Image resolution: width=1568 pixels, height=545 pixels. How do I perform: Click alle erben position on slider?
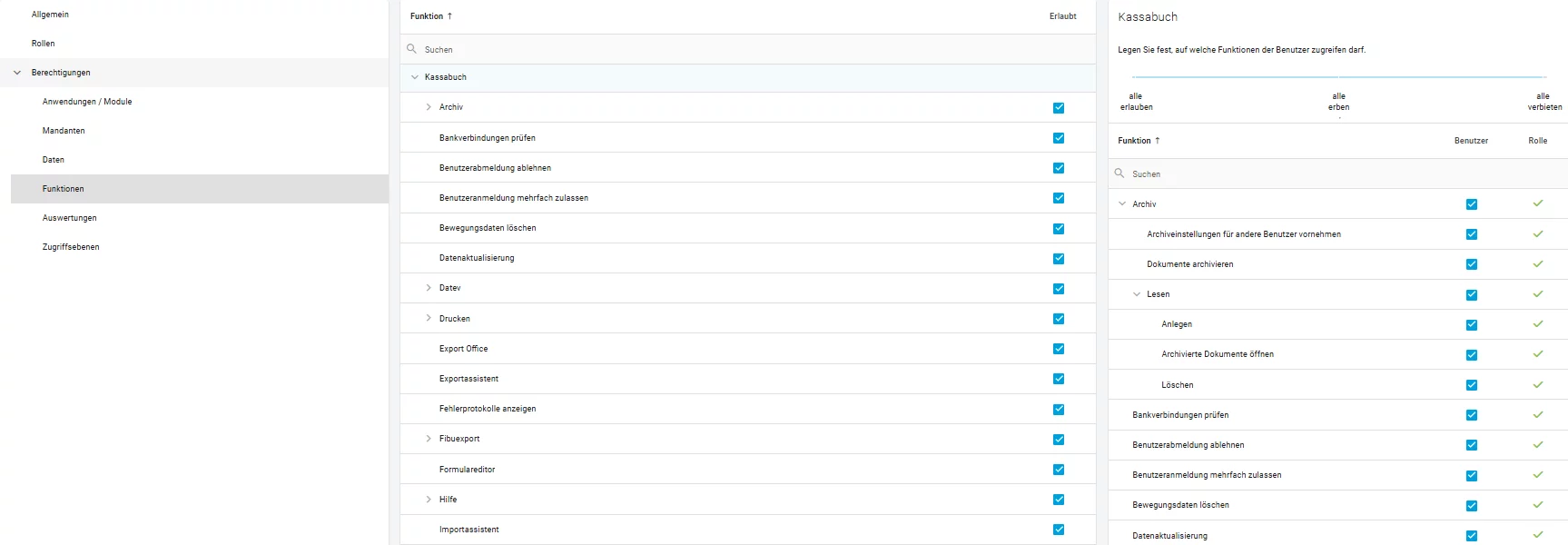pos(1339,101)
